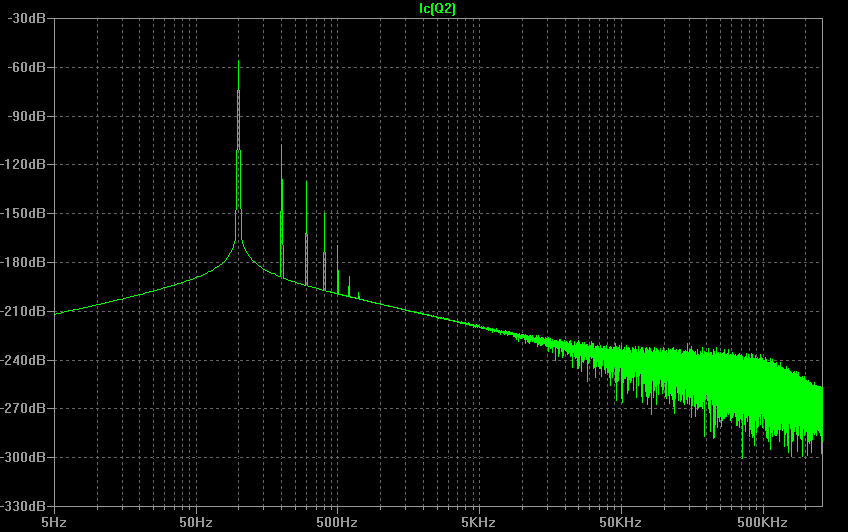
Task: Click the -30dB axis label
Action: click(x=27, y=18)
